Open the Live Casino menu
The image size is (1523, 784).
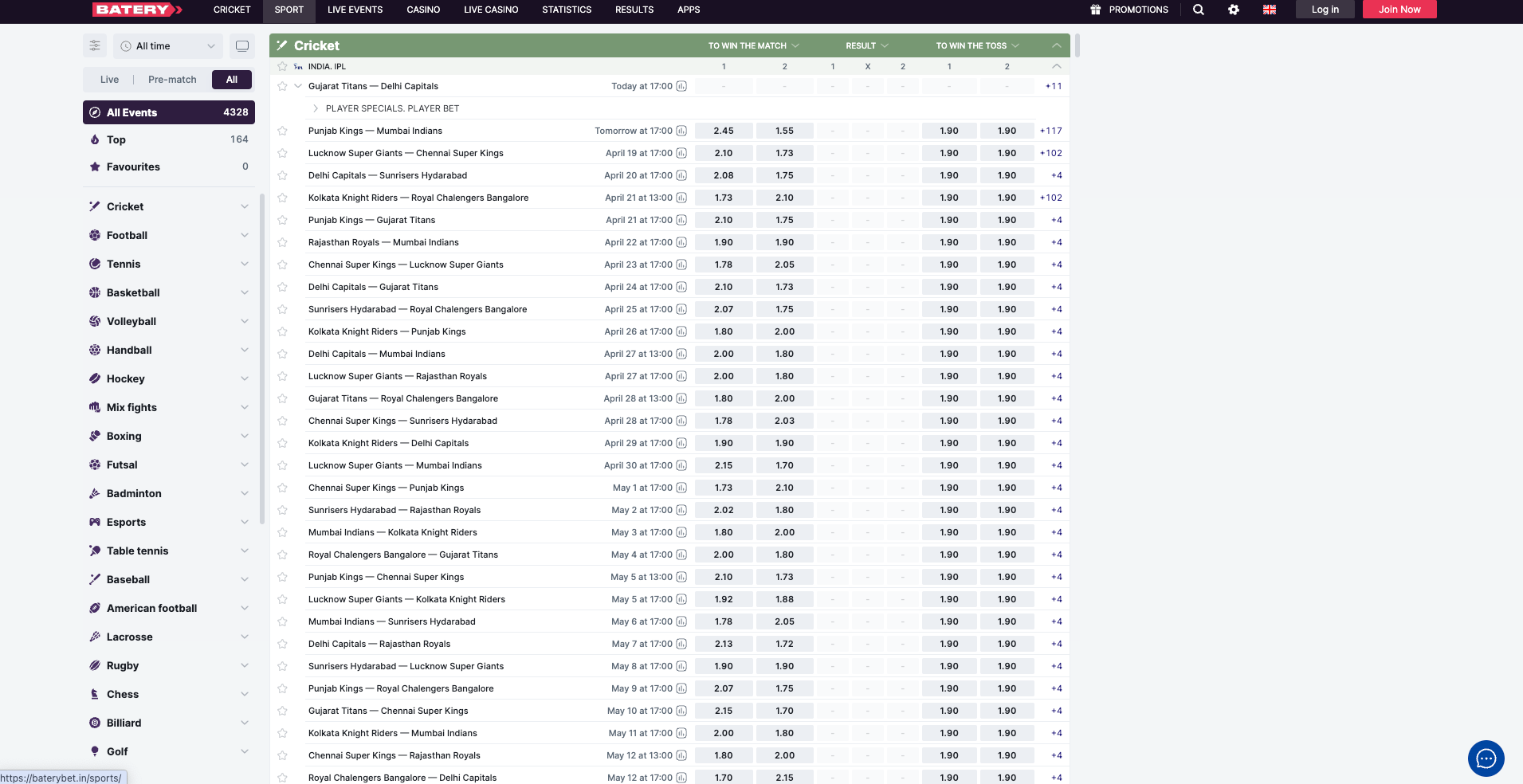pyautogui.click(x=491, y=10)
